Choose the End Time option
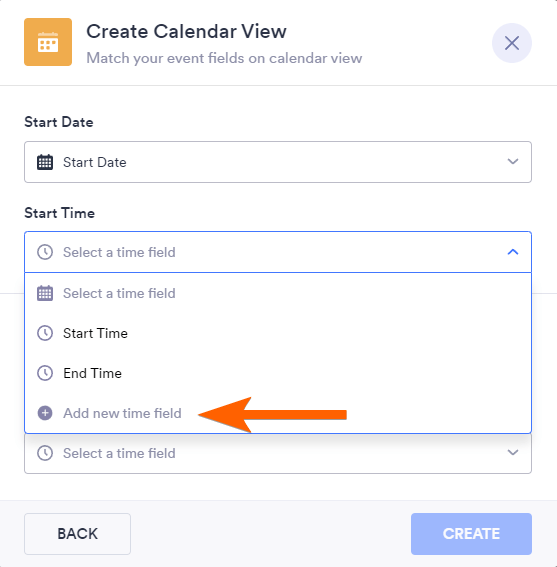The width and height of the screenshot is (557, 567). [278, 373]
